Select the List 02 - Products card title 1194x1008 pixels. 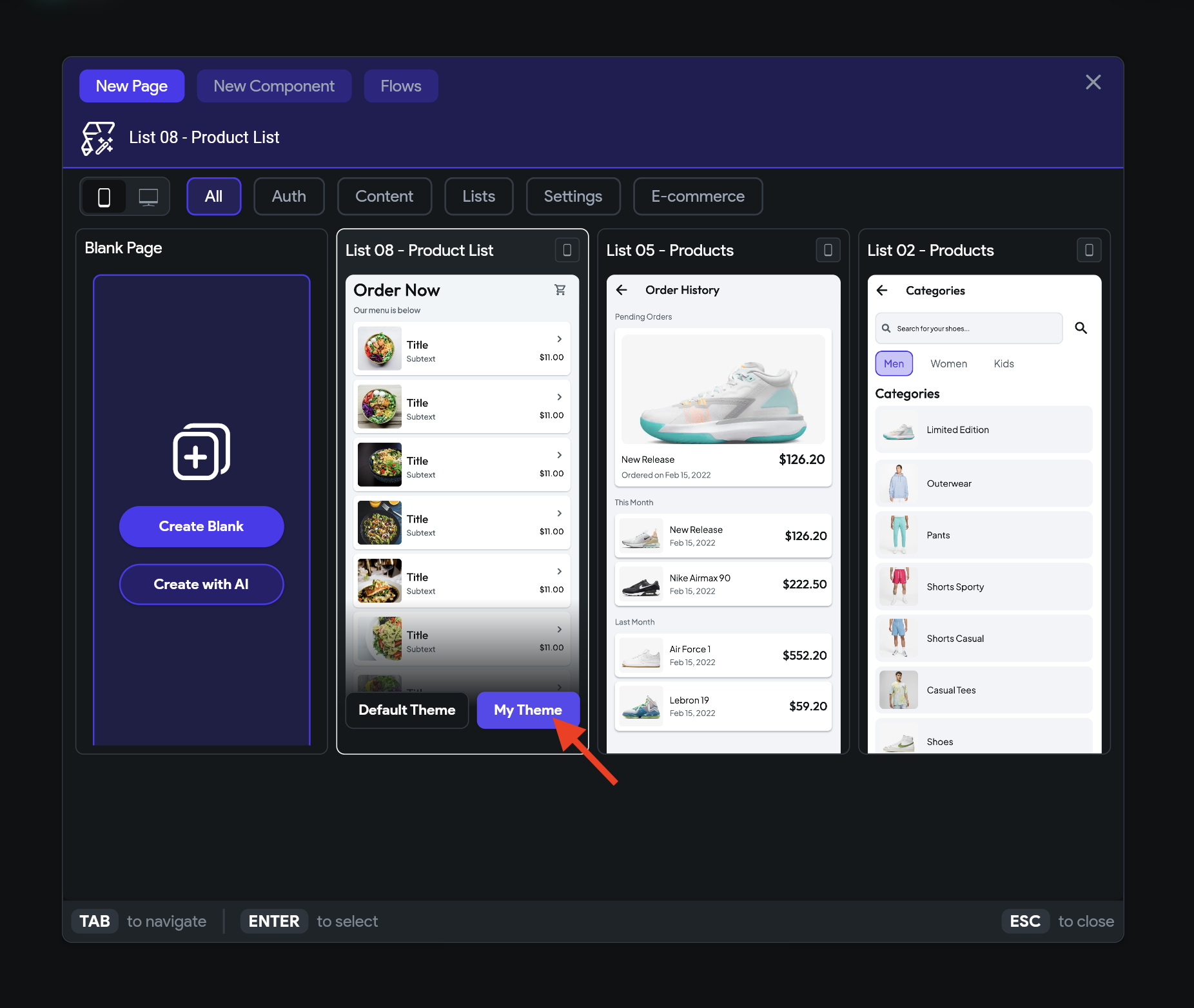[930, 250]
